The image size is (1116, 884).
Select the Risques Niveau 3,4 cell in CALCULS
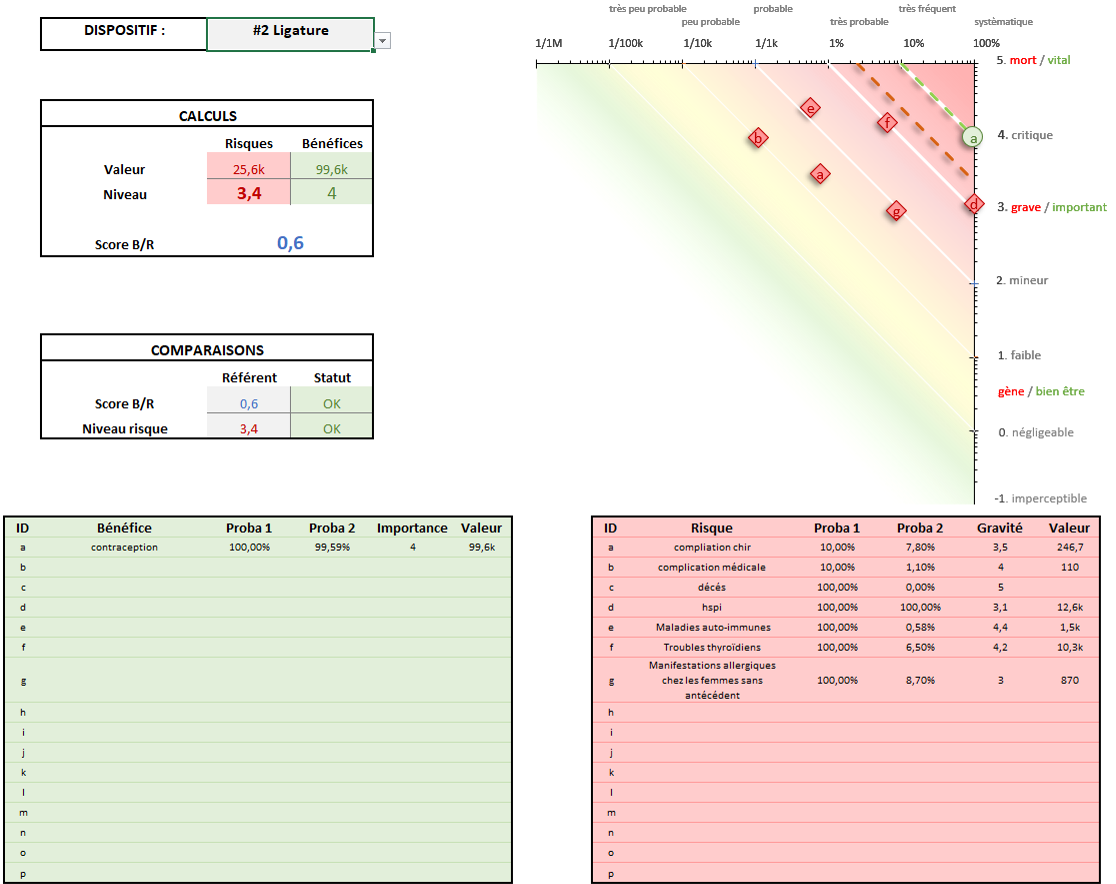[249, 194]
